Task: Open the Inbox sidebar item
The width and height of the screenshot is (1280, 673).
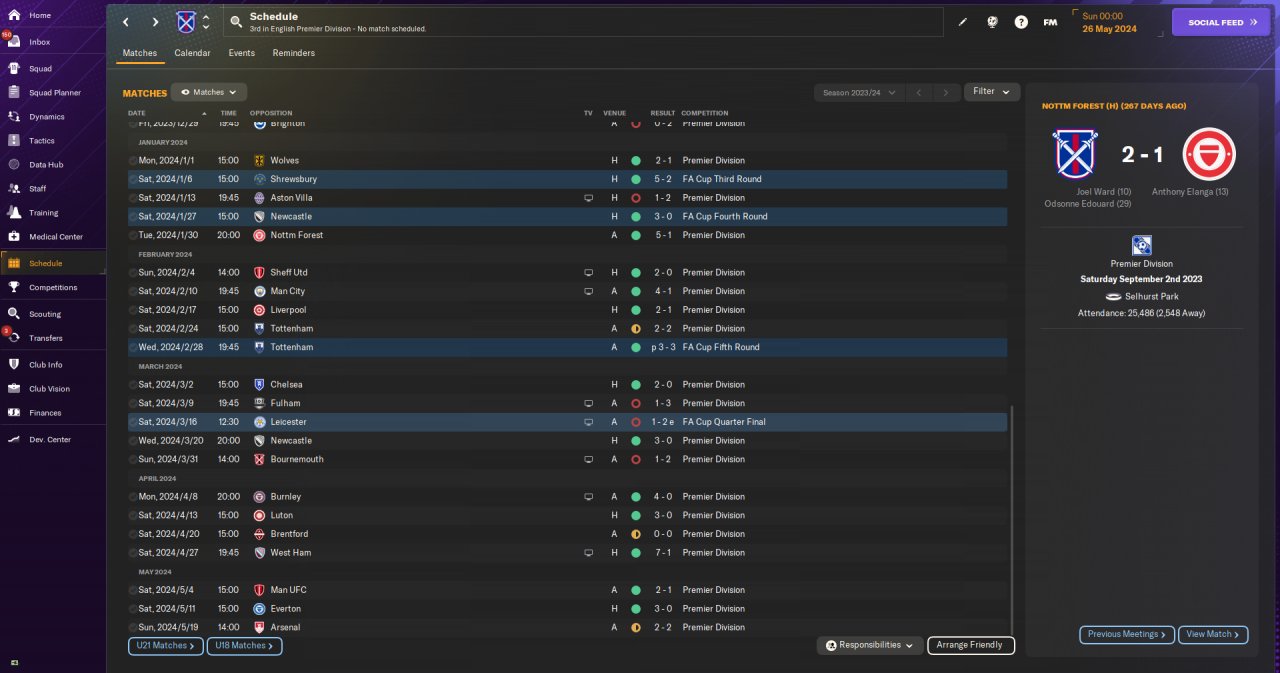Action: click(40, 42)
